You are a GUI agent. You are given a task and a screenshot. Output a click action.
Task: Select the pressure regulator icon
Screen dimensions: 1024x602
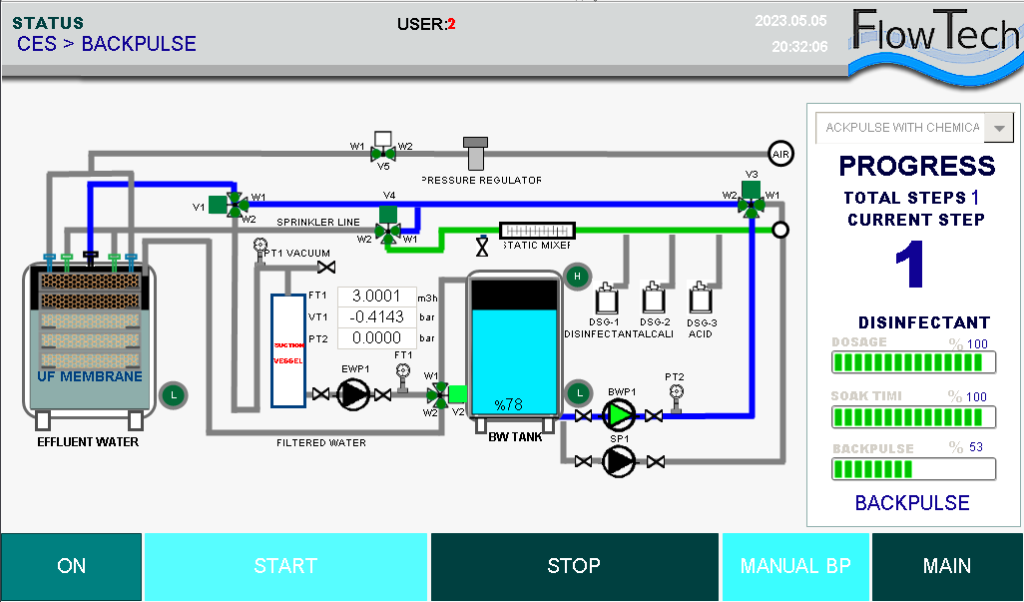point(476,154)
